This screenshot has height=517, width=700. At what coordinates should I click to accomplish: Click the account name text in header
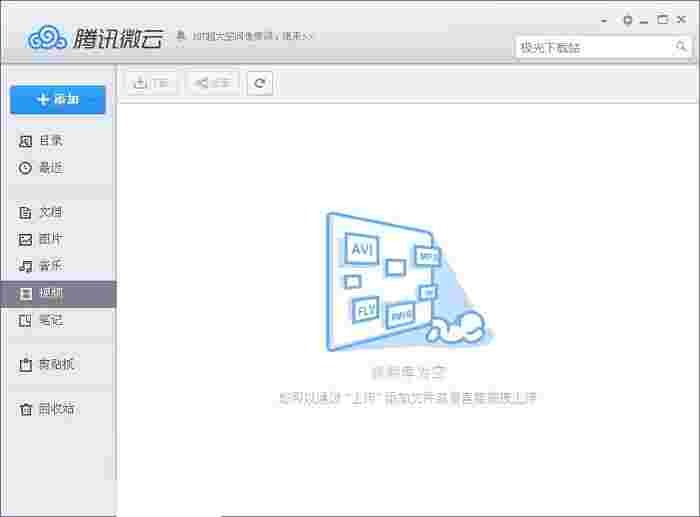pyautogui.click(x=252, y=36)
